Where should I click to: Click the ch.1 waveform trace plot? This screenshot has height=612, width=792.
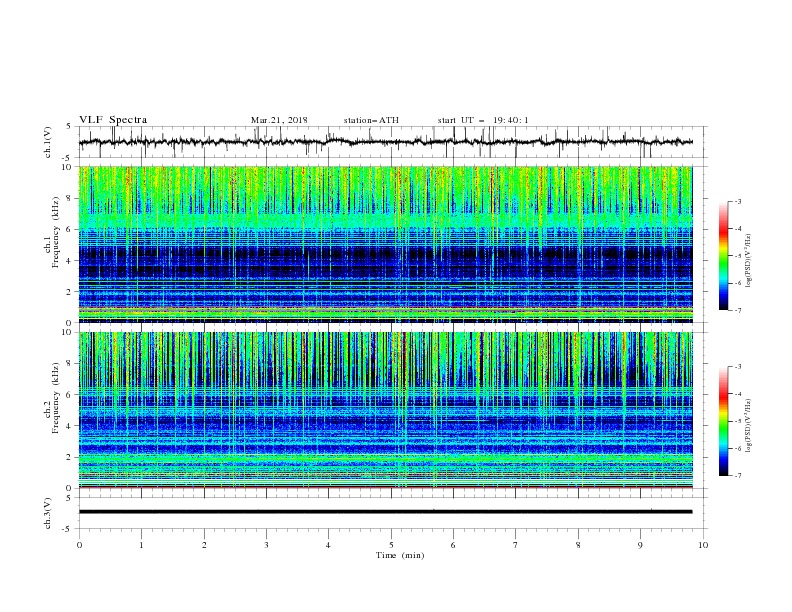(385, 142)
